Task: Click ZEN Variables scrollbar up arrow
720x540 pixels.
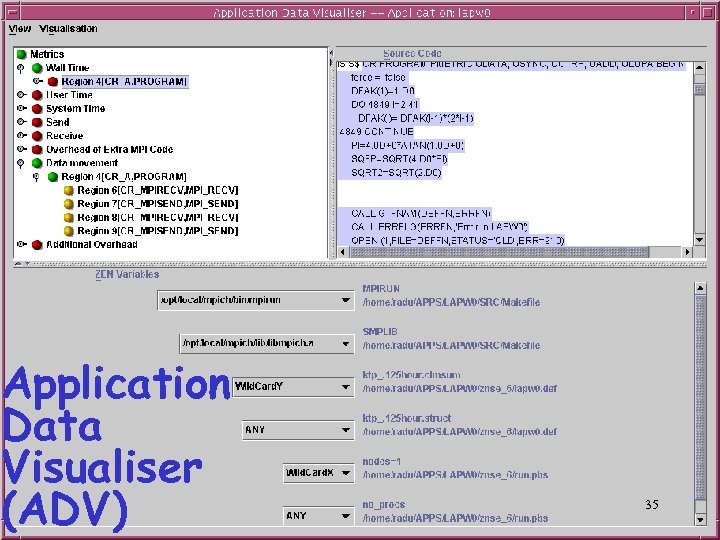Action: coord(700,288)
